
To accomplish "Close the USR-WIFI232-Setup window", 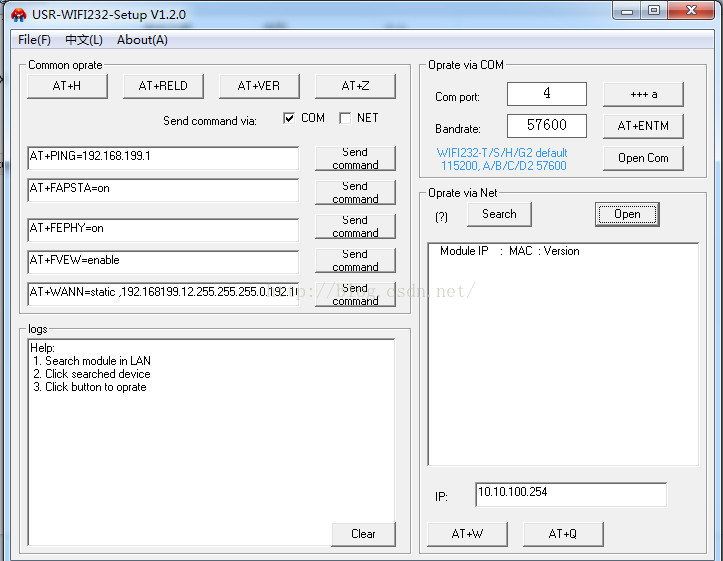I will point(691,11).
